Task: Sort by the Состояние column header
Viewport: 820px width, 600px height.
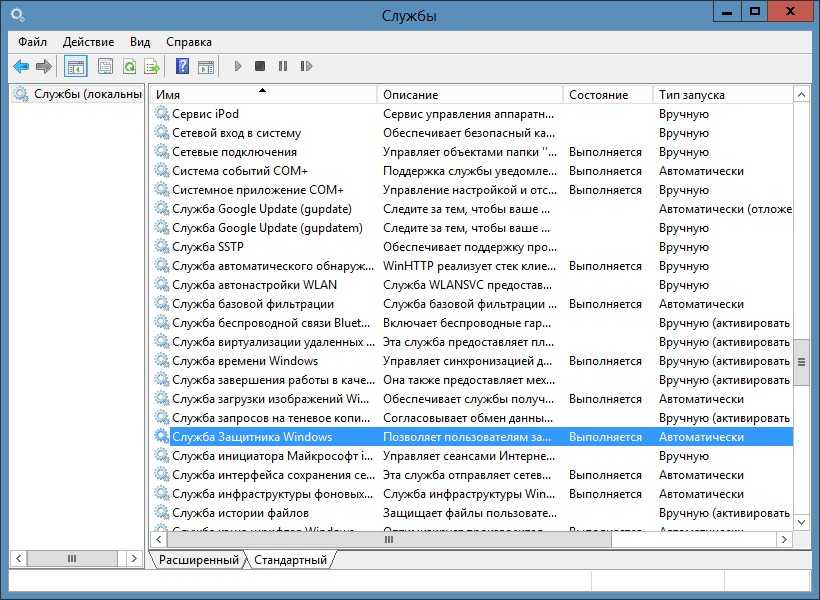Action: point(606,95)
